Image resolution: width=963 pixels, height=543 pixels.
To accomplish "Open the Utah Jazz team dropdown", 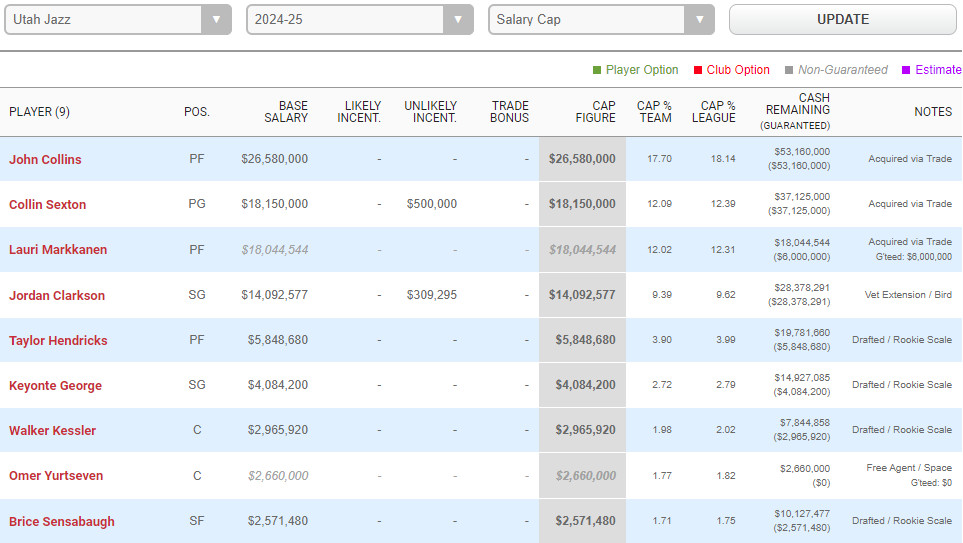I will coord(118,20).
